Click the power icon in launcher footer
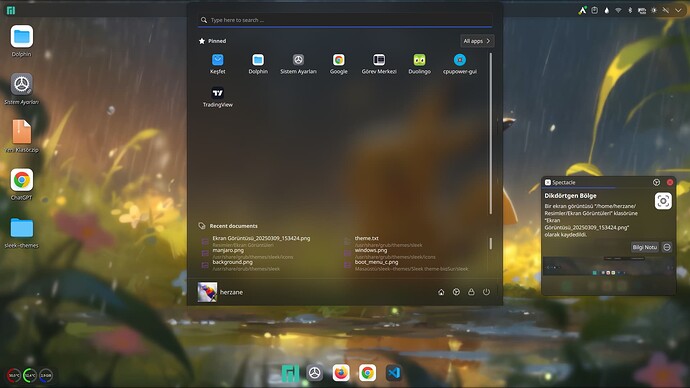The image size is (690, 388). coord(486,292)
